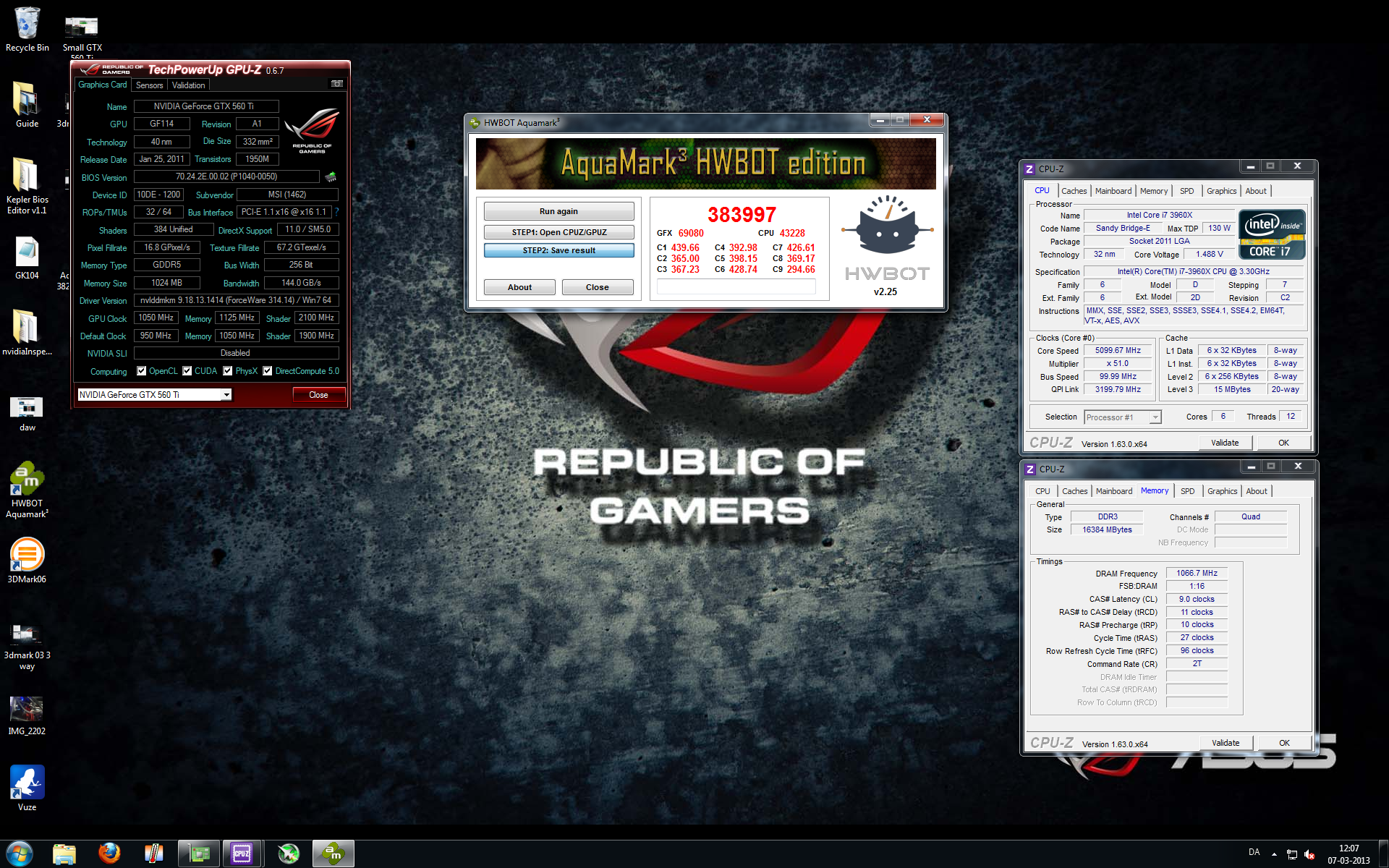The width and height of the screenshot is (1389, 868).
Task: Click the Specification text in CPU-Z
Action: pyautogui.click(x=1193, y=271)
